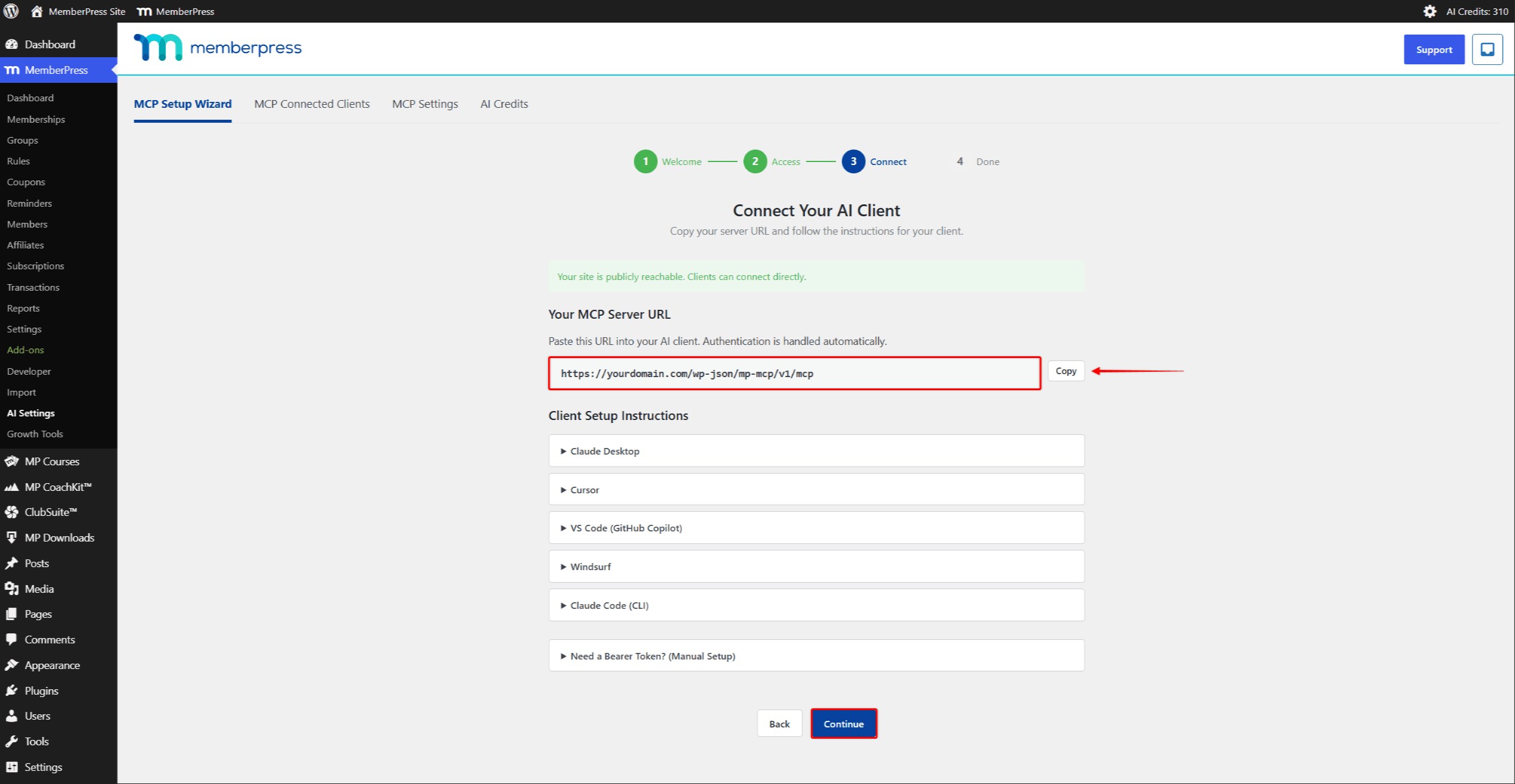The width and height of the screenshot is (1515, 784).
Task: Click AI Credits: 310 in admin bar
Action: click(x=1477, y=11)
